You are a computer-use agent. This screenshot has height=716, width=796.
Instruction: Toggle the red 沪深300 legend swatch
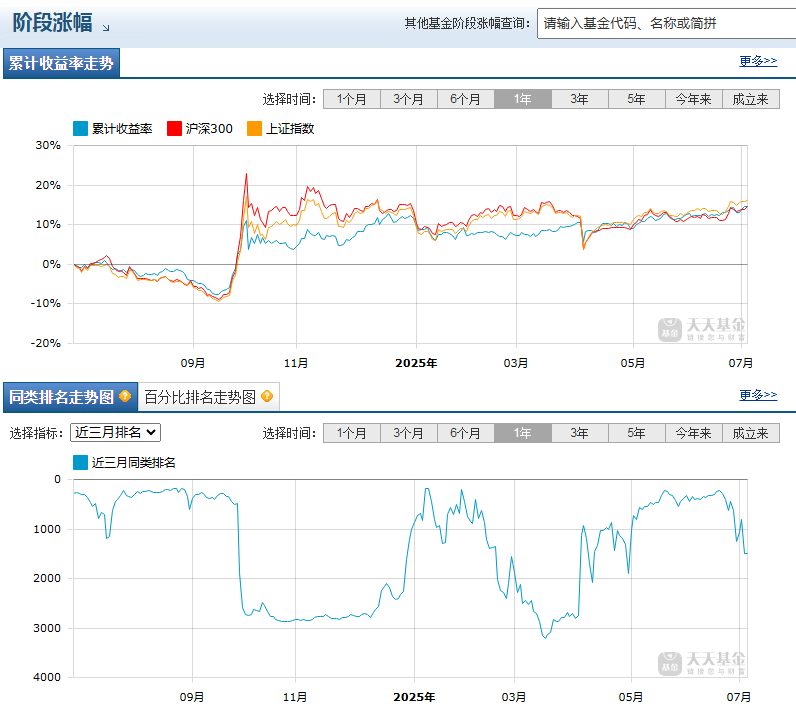(x=174, y=128)
